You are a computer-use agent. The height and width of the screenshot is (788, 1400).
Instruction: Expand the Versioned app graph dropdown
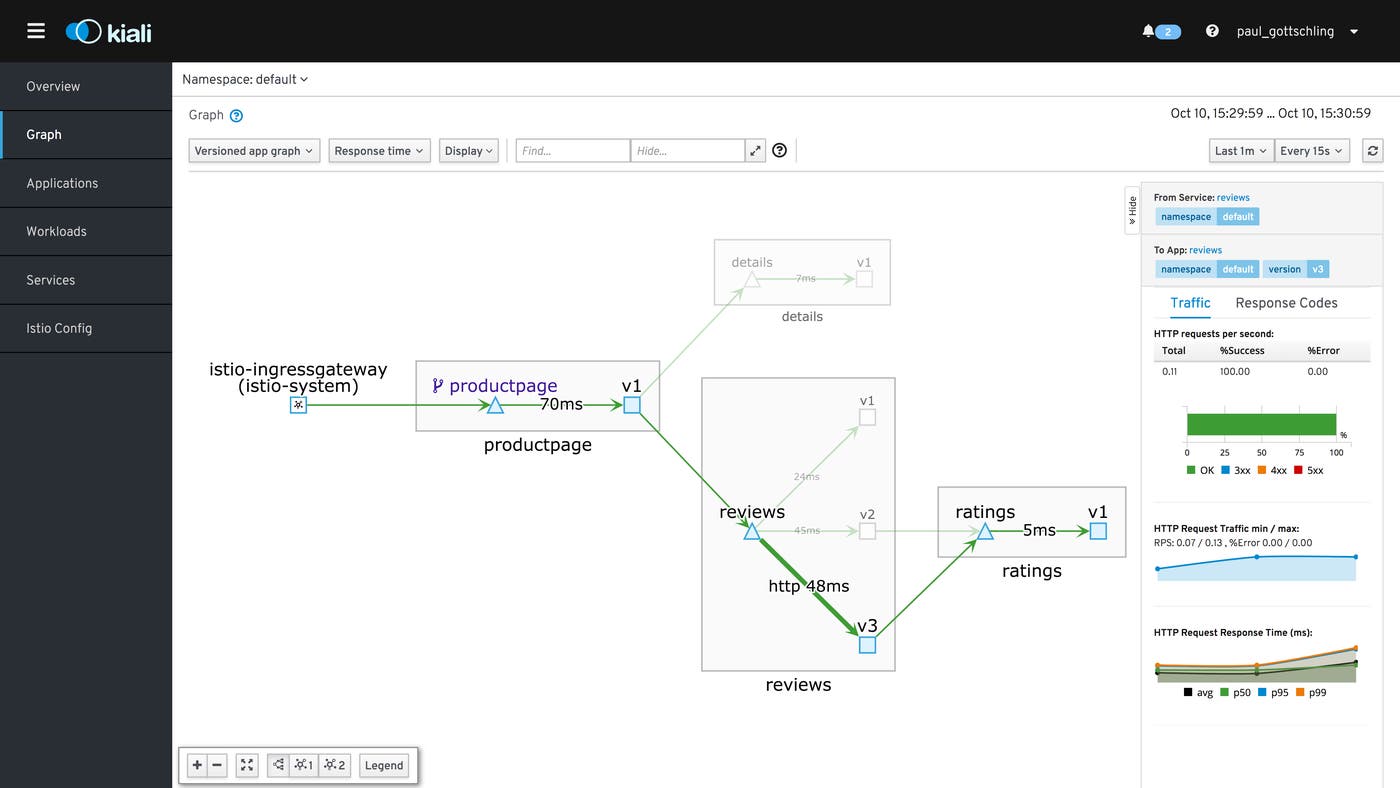254,151
